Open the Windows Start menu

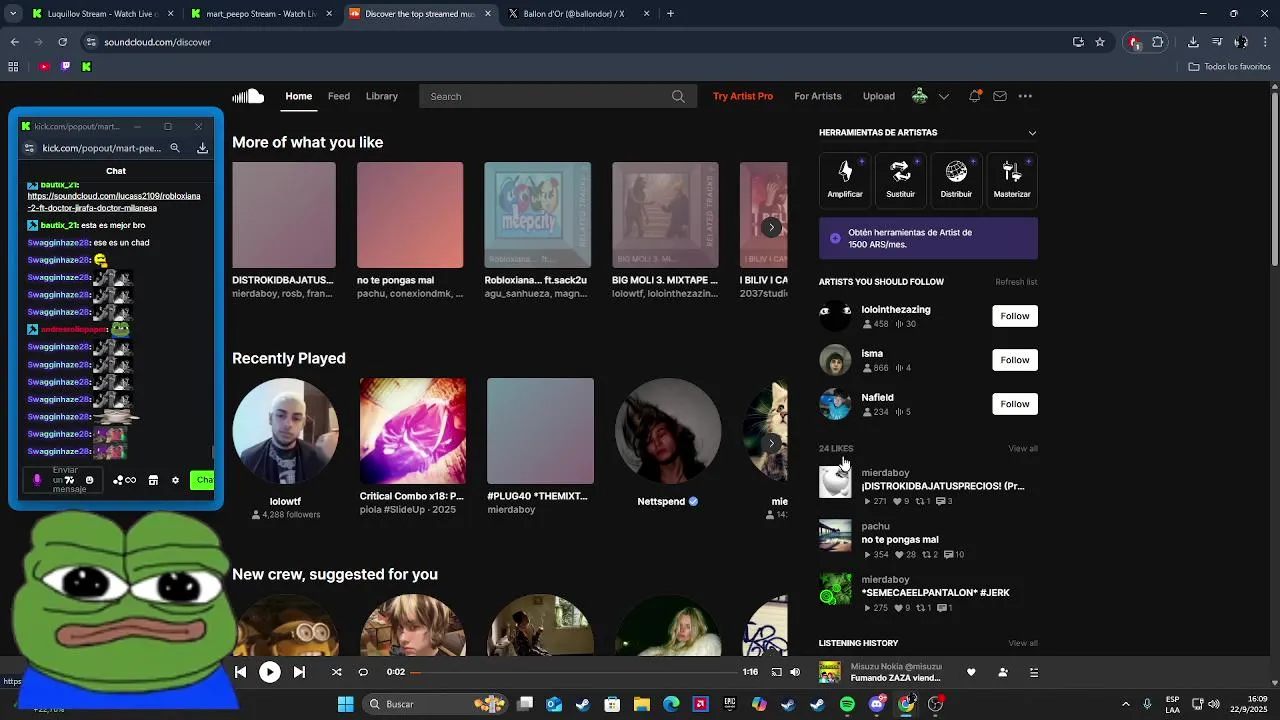pyautogui.click(x=345, y=704)
